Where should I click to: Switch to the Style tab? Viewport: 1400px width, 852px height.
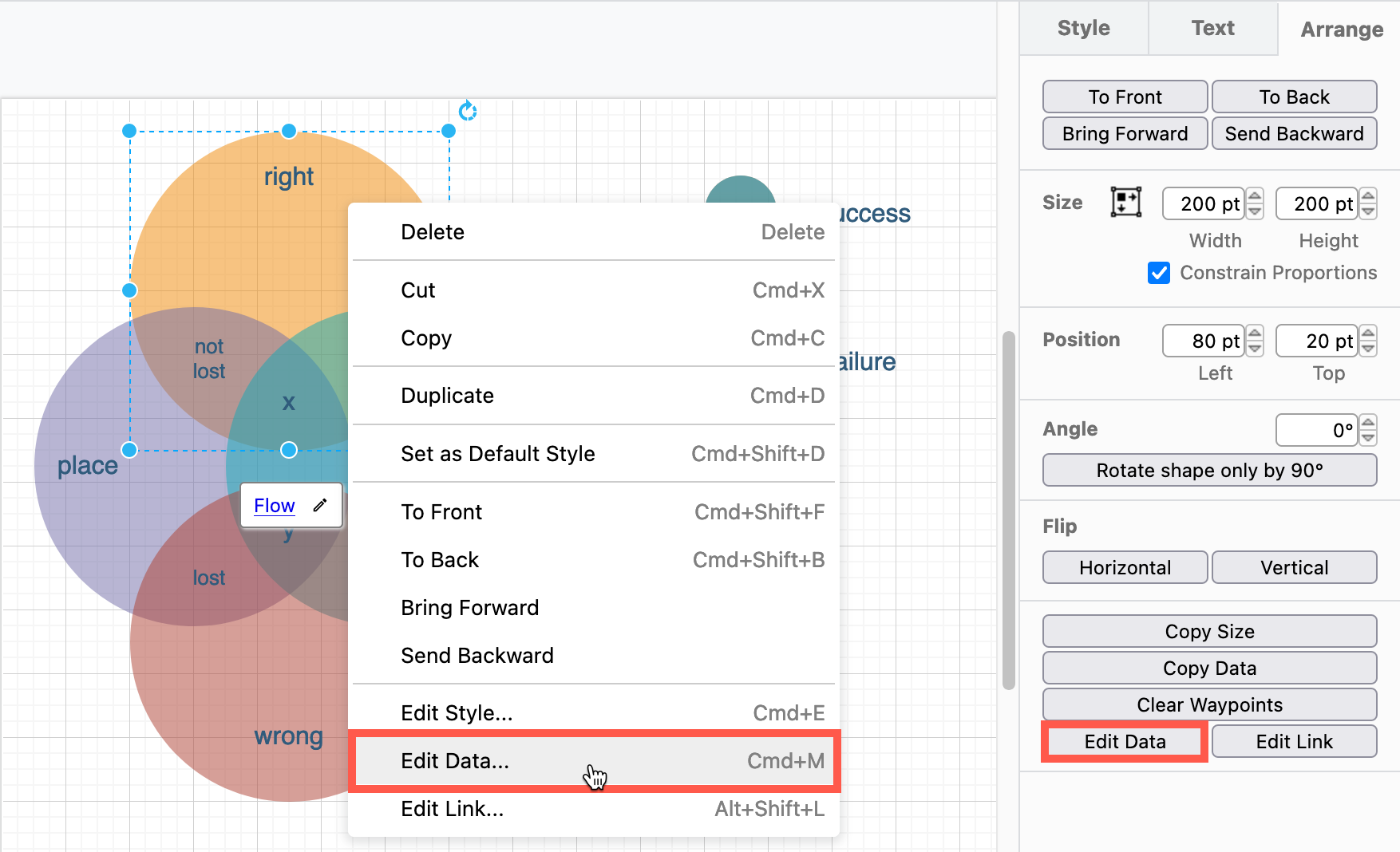click(1083, 28)
